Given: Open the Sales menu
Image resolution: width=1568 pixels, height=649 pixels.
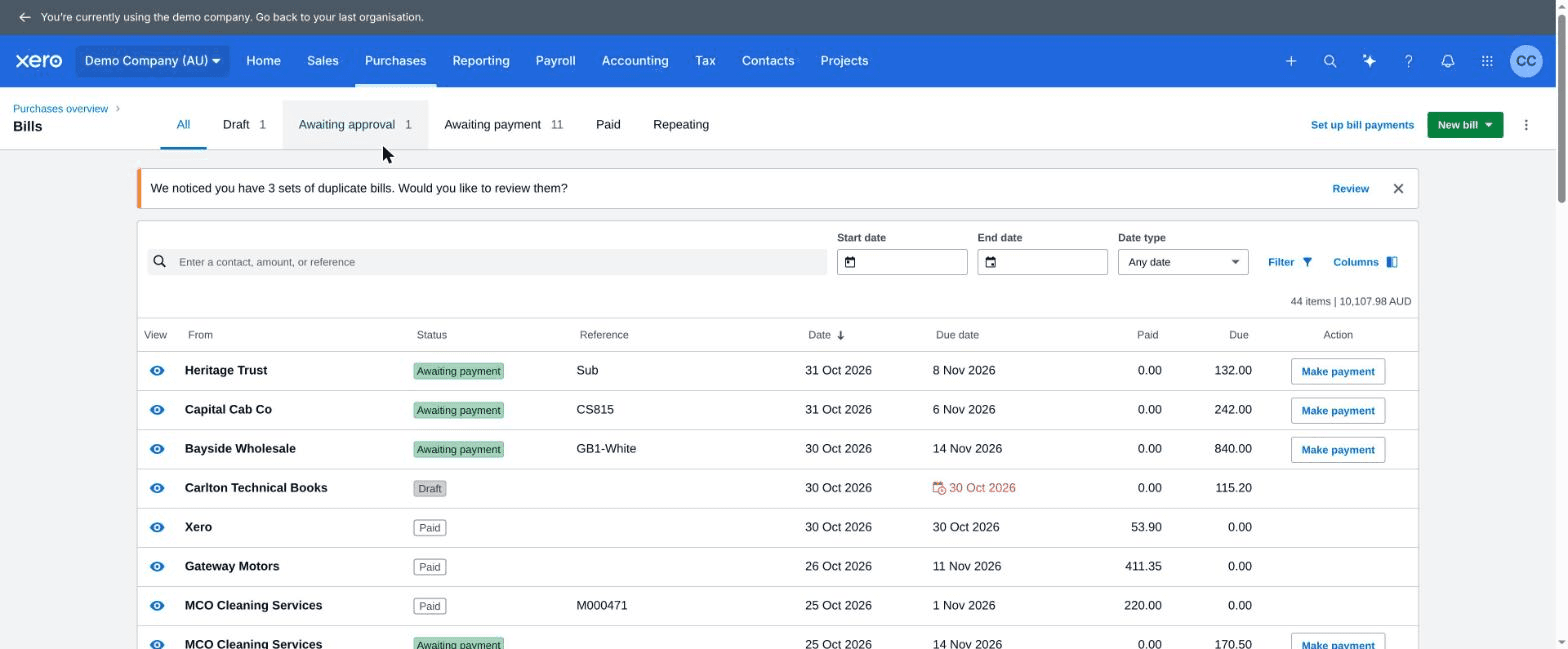Looking at the screenshot, I should point(322,61).
